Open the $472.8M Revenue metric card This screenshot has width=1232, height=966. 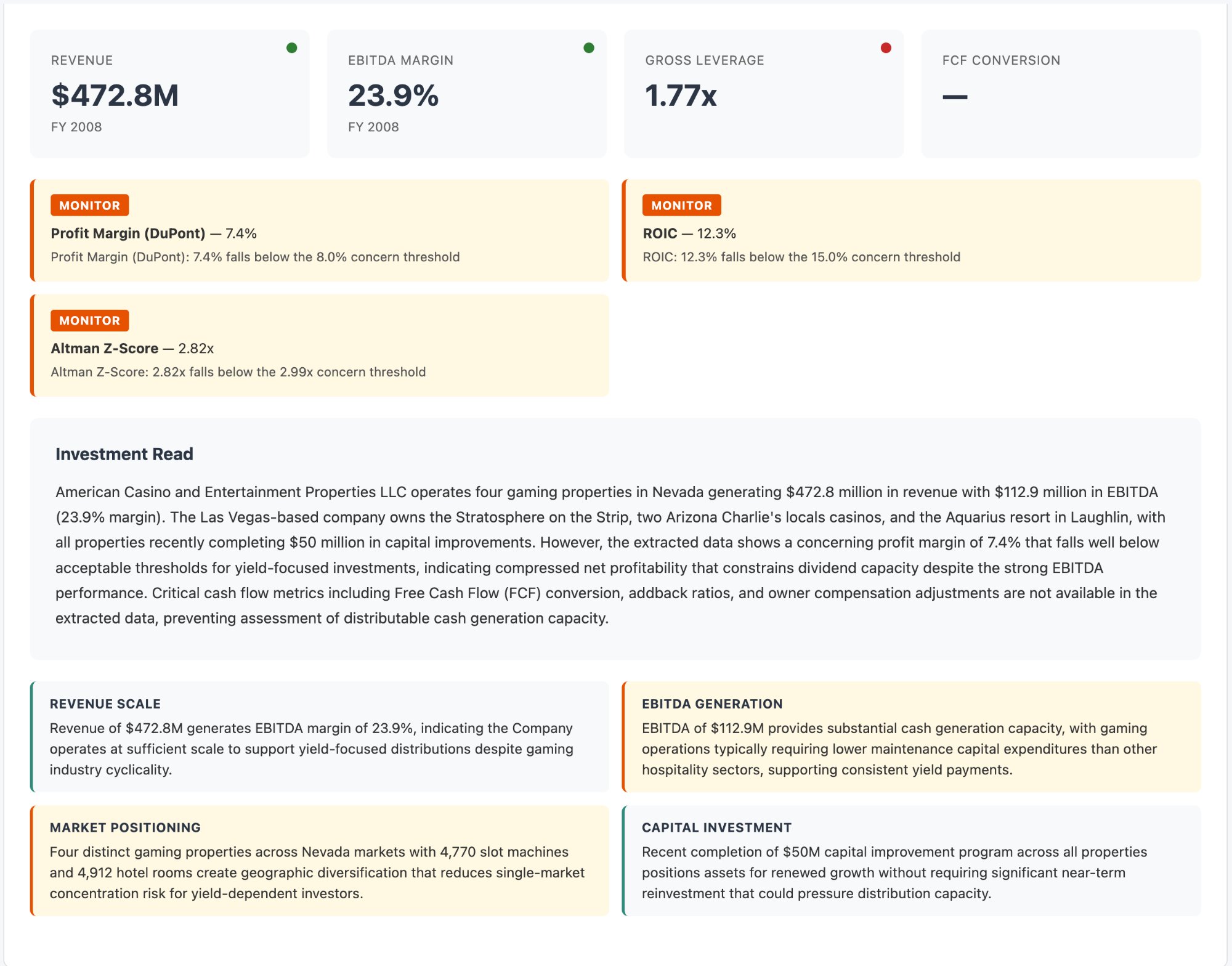point(116,96)
